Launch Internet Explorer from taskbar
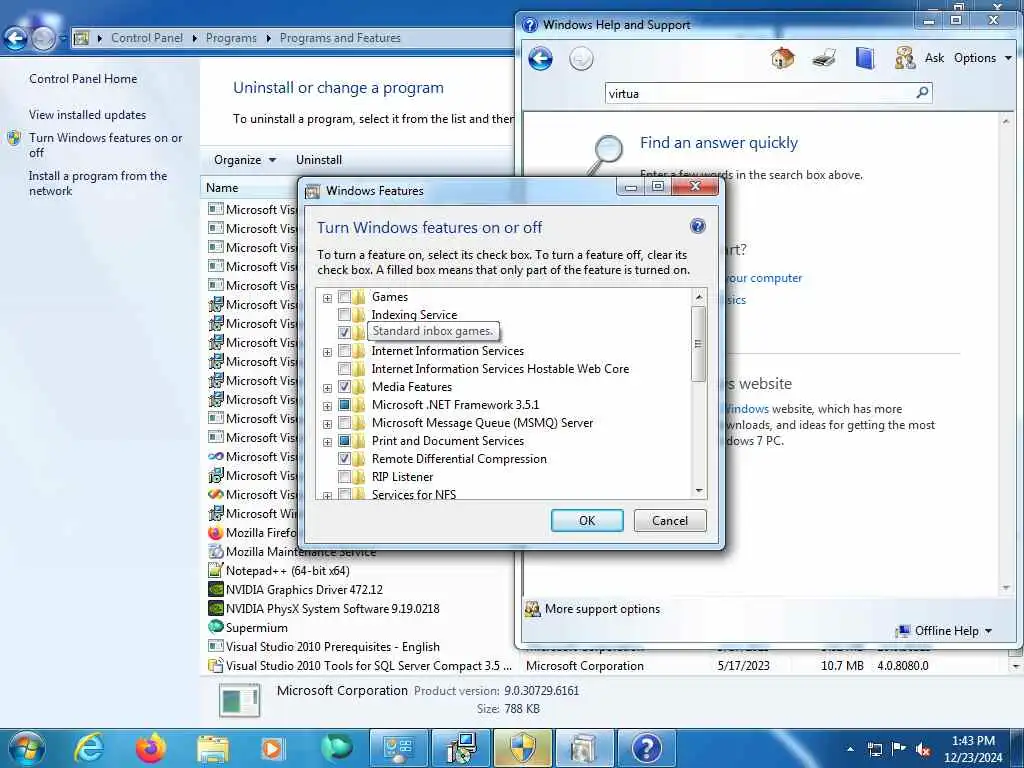1024x768 pixels. [89, 748]
